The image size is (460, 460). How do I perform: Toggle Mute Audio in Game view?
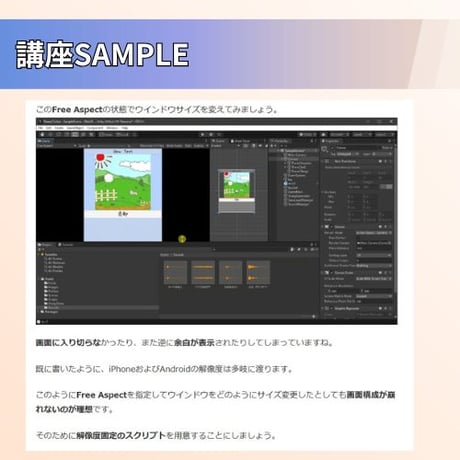(x=174, y=146)
